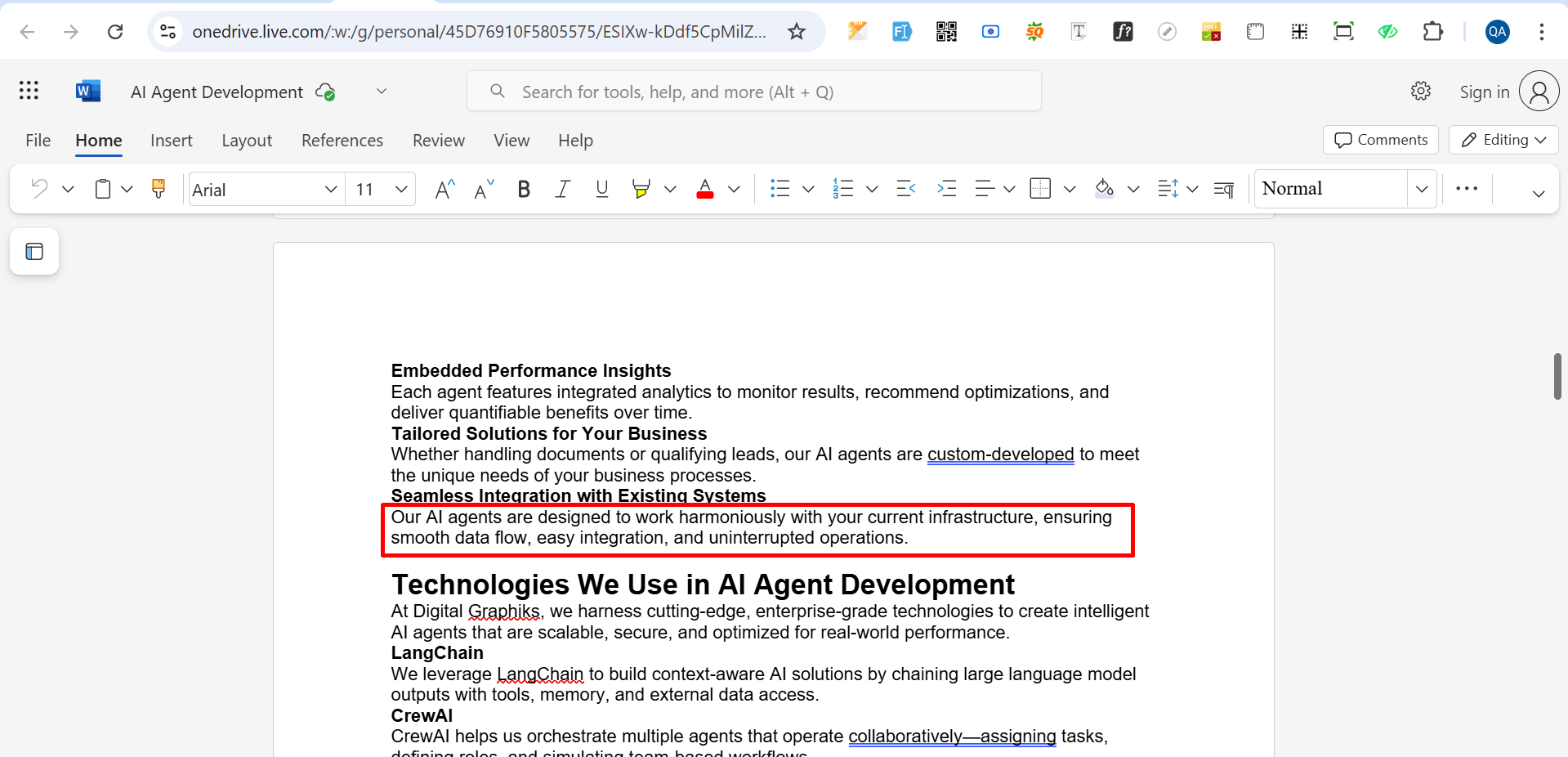Open the Arial font name dropdown
This screenshot has height=757, width=1568.
[x=330, y=190]
